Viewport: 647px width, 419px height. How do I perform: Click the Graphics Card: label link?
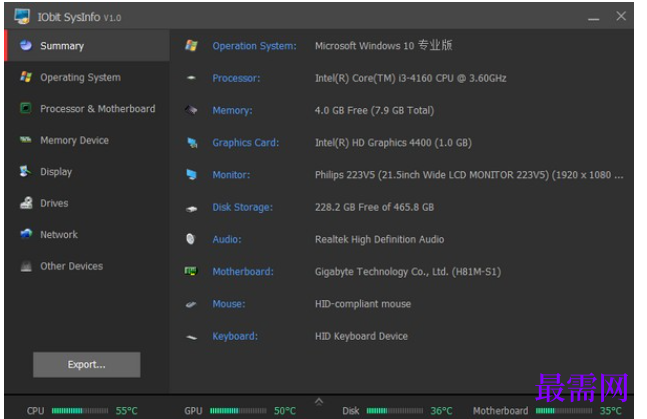pyautogui.click(x=246, y=142)
